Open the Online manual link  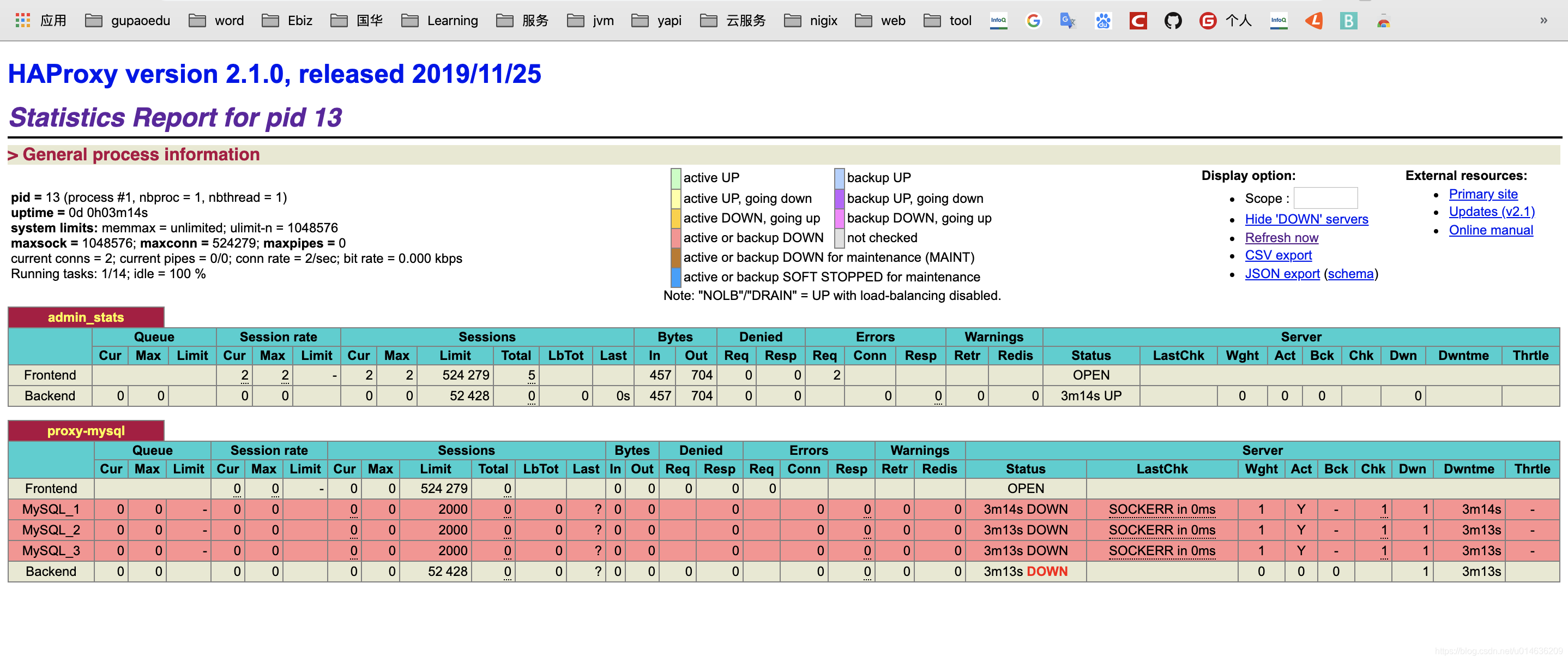click(x=1491, y=230)
